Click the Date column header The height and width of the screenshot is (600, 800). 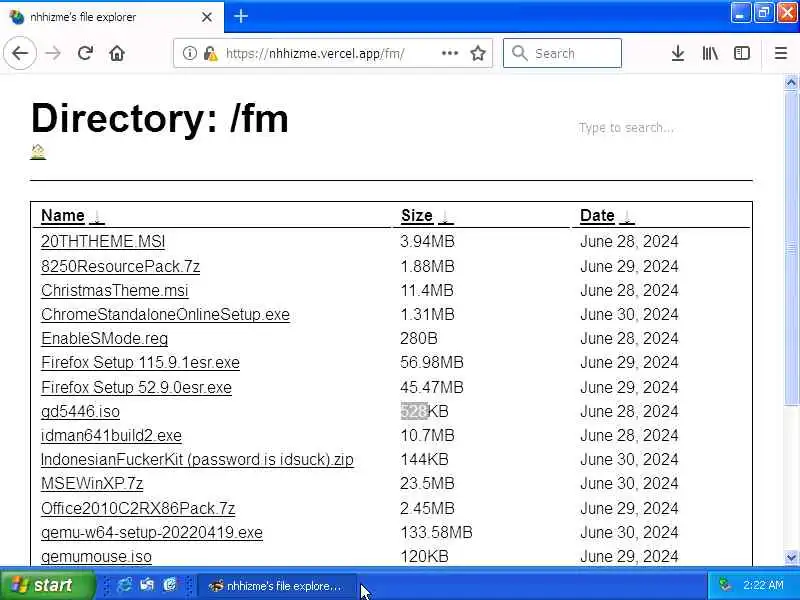(x=597, y=215)
